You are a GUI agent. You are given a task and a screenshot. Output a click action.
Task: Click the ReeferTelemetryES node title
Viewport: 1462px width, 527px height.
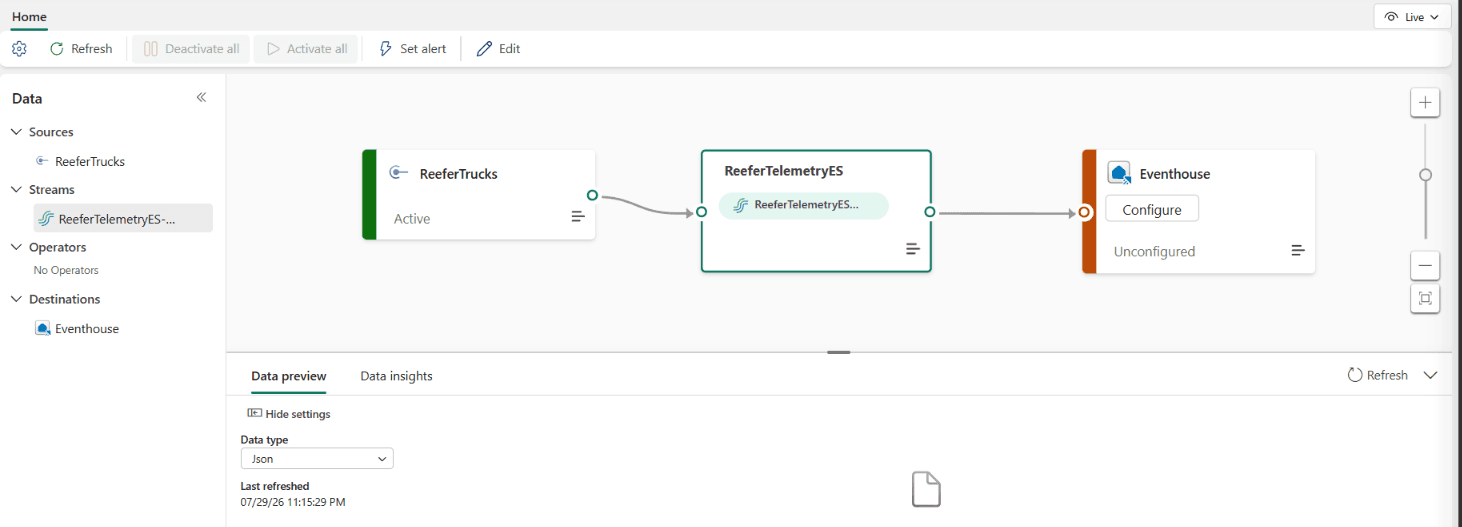[783, 171]
